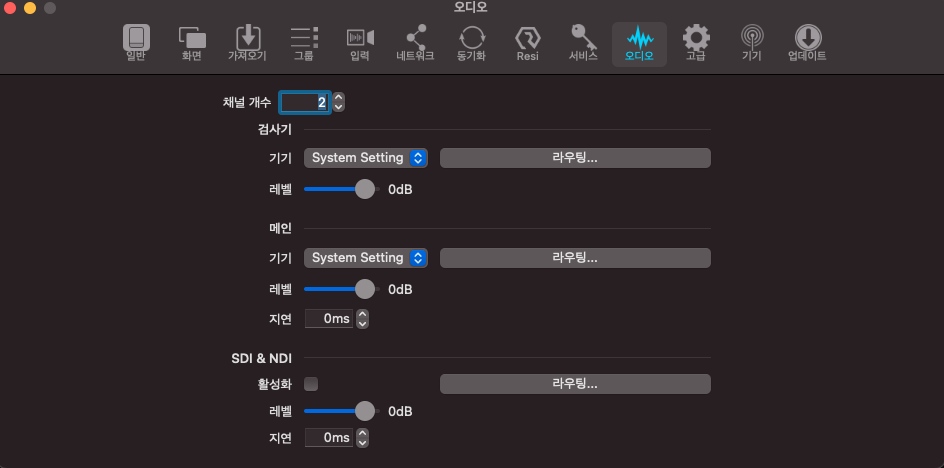Screen dimensions: 944x468
Task: Open 라우팅 for the 메인 section
Action: pos(575,258)
